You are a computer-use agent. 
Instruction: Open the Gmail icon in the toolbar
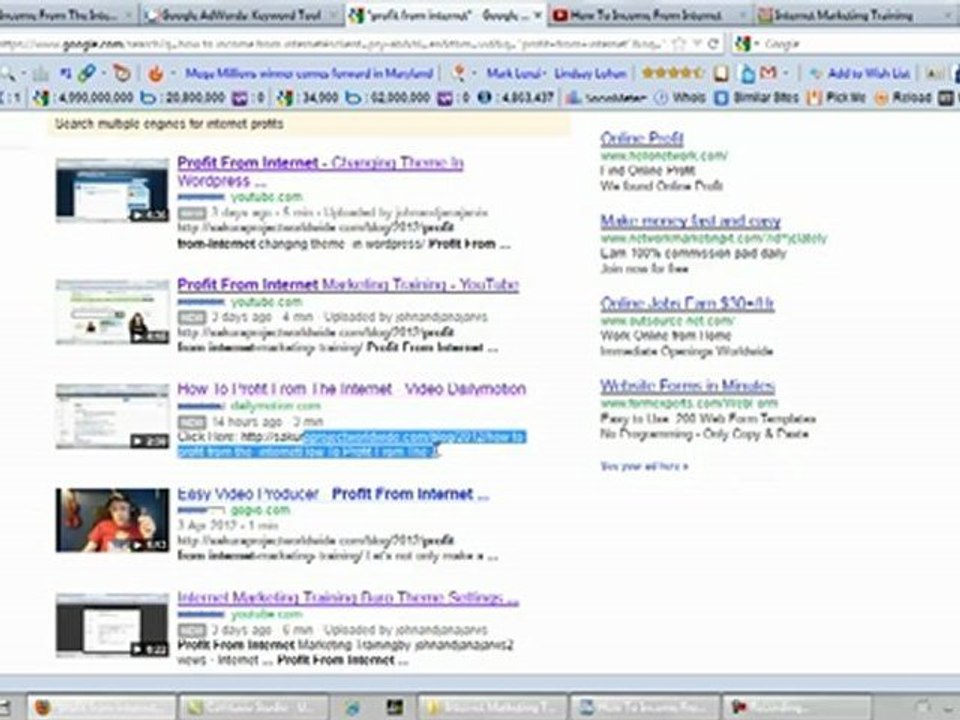768,73
